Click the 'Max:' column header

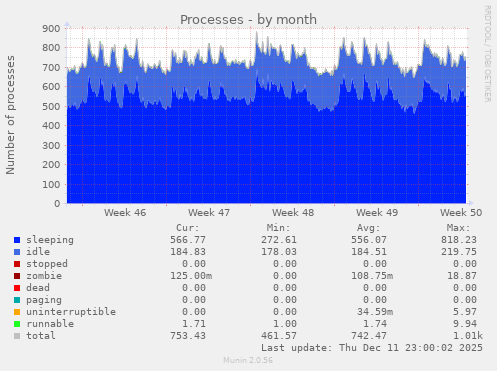point(459,228)
